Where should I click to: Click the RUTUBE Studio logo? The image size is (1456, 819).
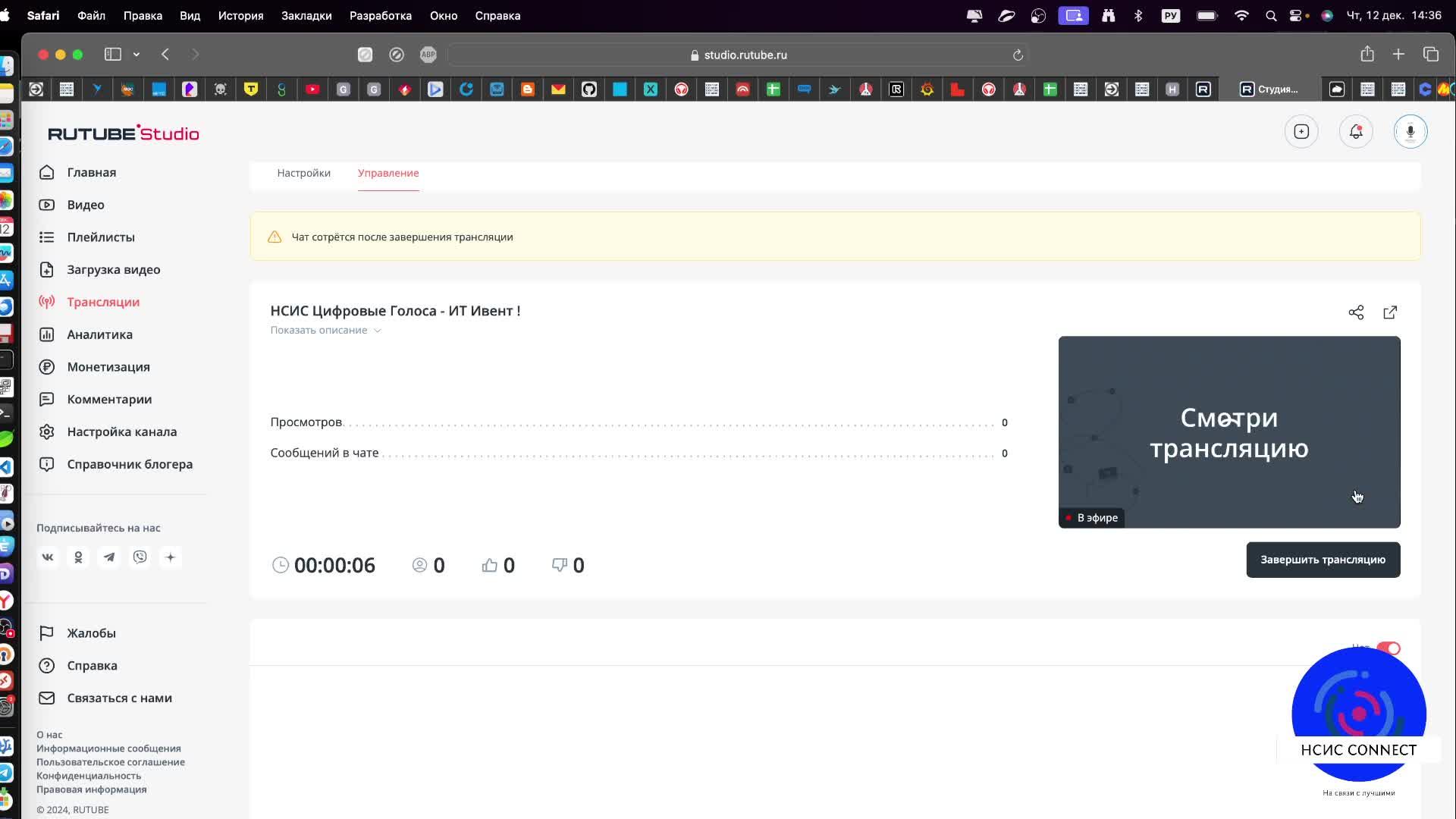tap(124, 133)
